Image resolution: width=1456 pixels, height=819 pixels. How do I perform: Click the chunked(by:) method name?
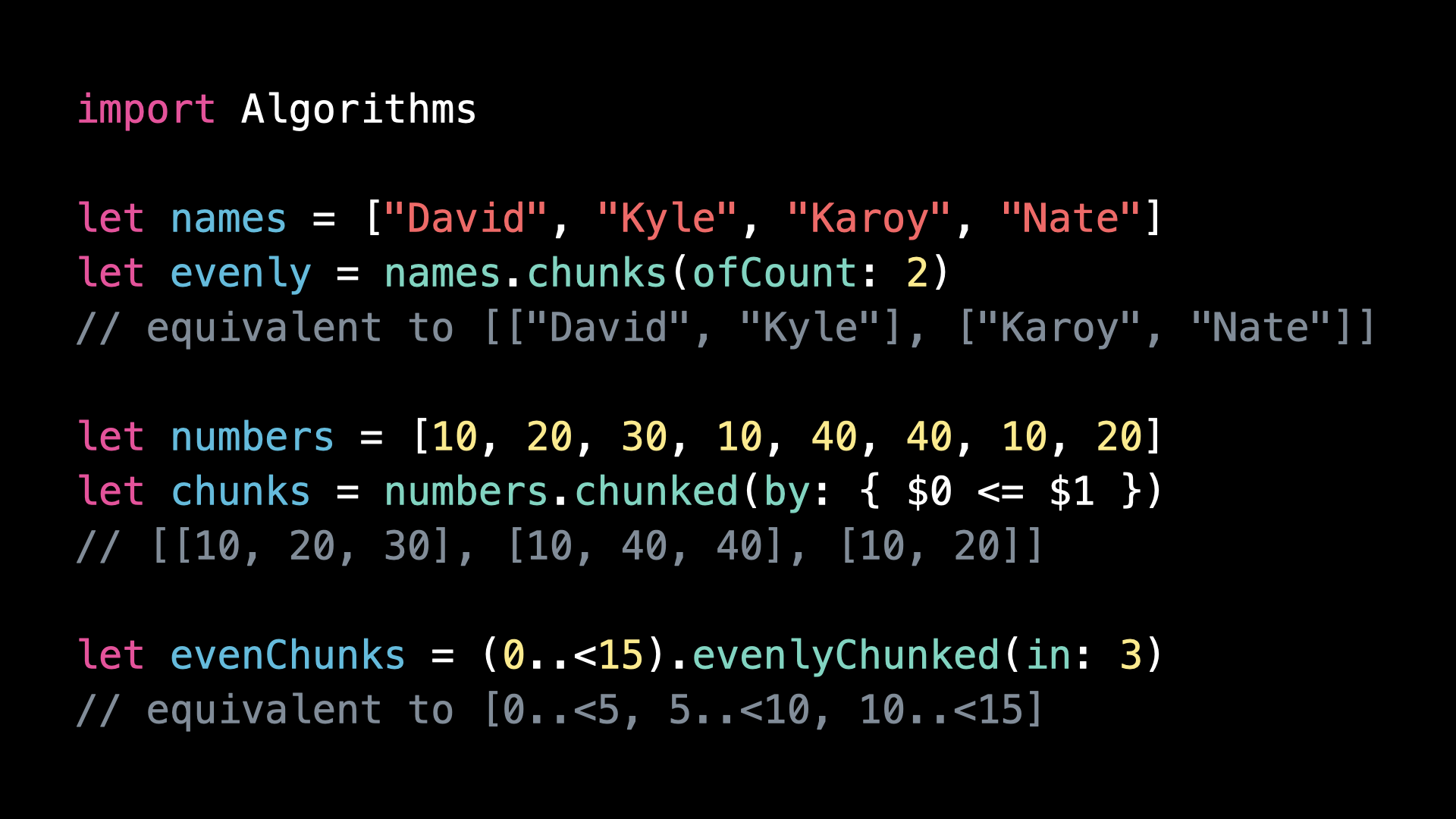tap(658, 491)
